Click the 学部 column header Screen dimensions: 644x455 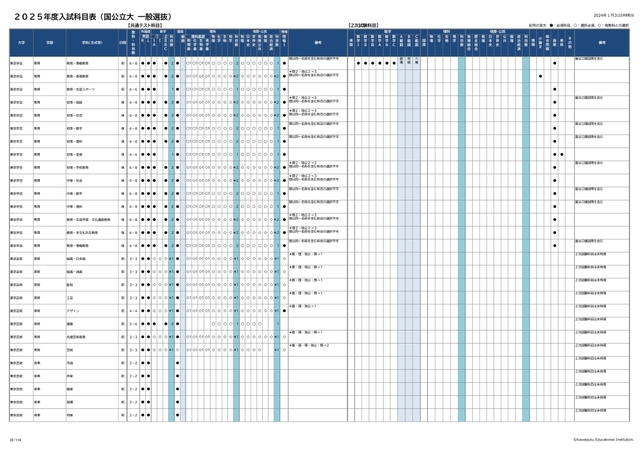point(49,42)
